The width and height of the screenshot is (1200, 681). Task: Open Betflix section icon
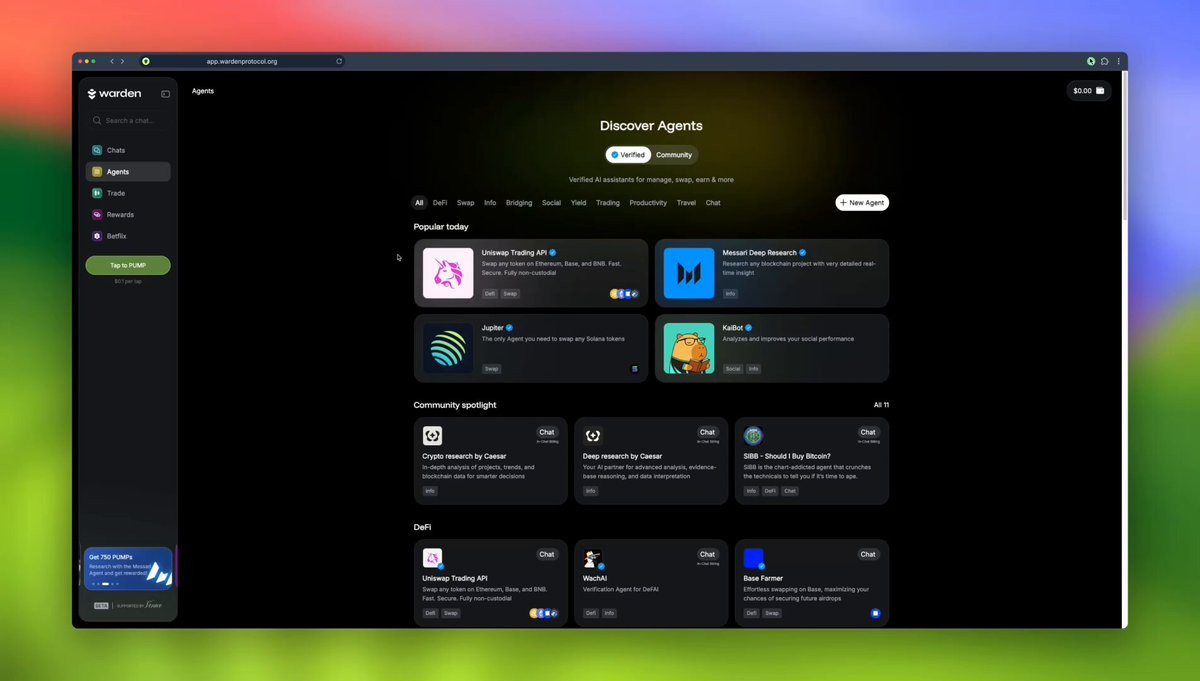(x=97, y=236)
